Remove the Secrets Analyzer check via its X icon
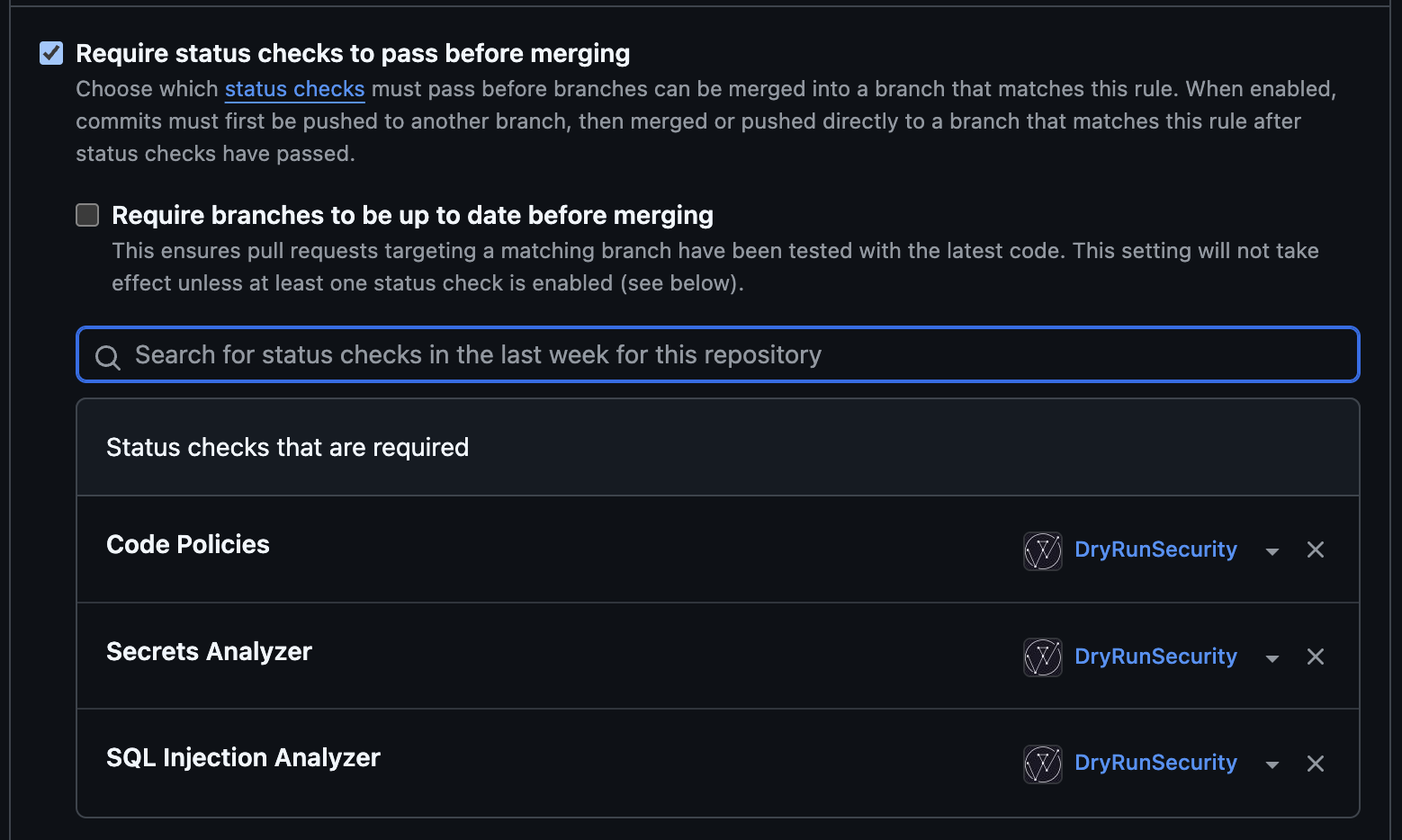This screenshot has height=840, width=1402. [x=1315, y=657]
